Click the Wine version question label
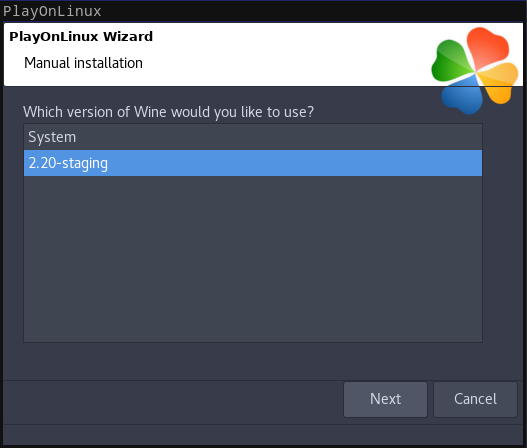527x448 pixels. click(x=168, y=112)
